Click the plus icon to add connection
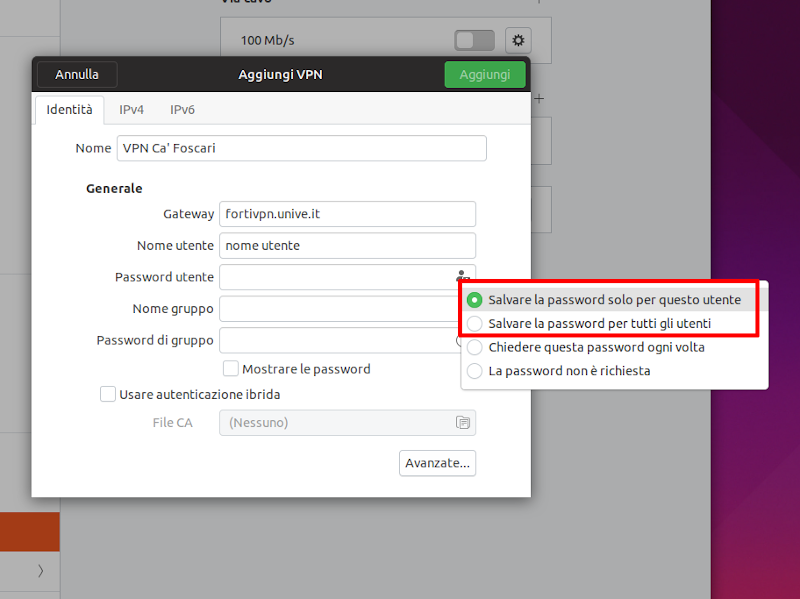Viewport: 800px width, 599px height. pos(539,98)
